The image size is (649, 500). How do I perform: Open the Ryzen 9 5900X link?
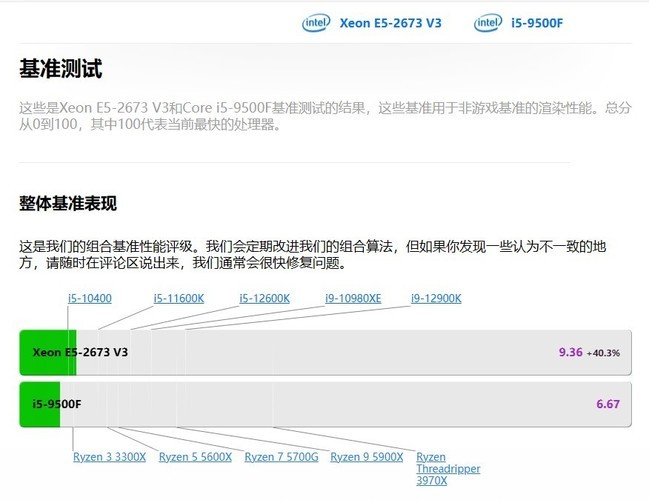[x=367, y=457]
